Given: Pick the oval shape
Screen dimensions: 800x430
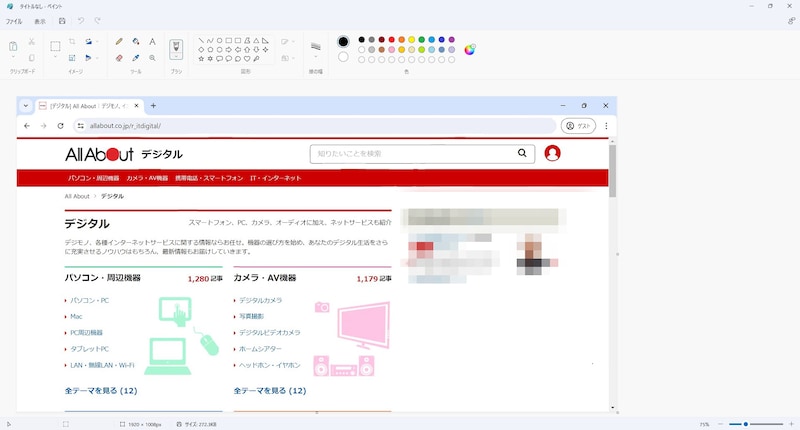Looking at the screenshot, I should pos(219,40).
